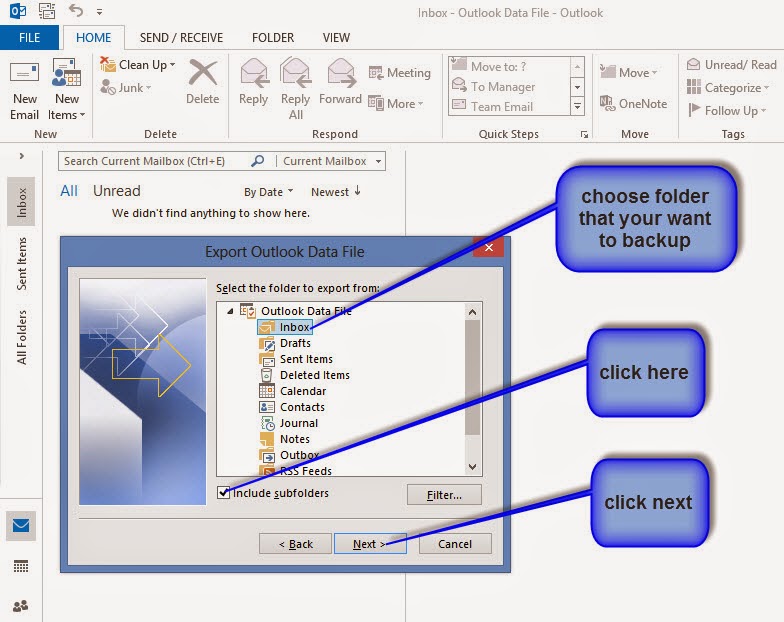The image size is (784, 622).
Task: Click All Folders in collapsed pane
Action: [22, 337]
